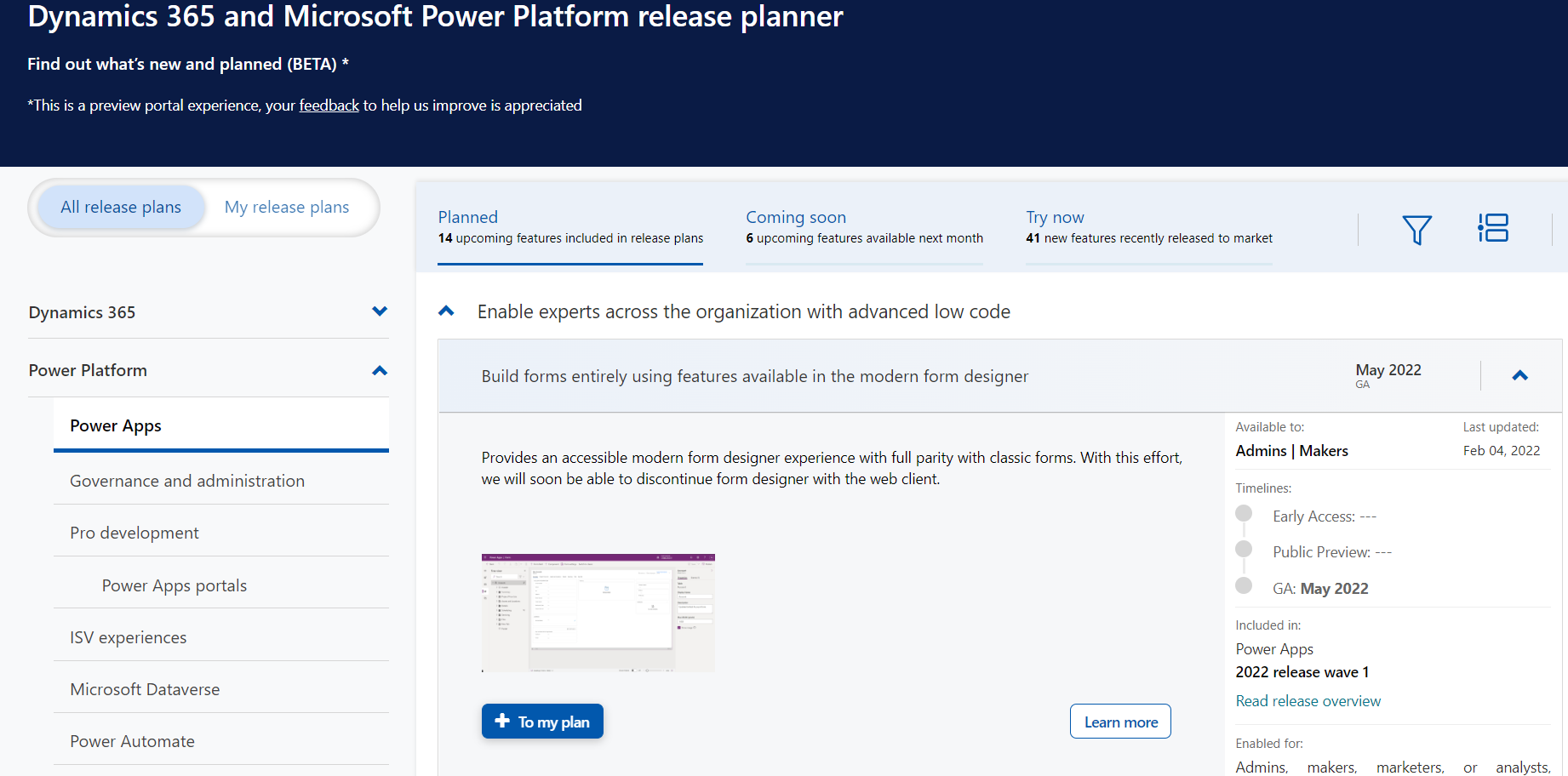
Task: Expand the Dynamics 365 section
Action: pyautogui.click(x=380, y=311)
